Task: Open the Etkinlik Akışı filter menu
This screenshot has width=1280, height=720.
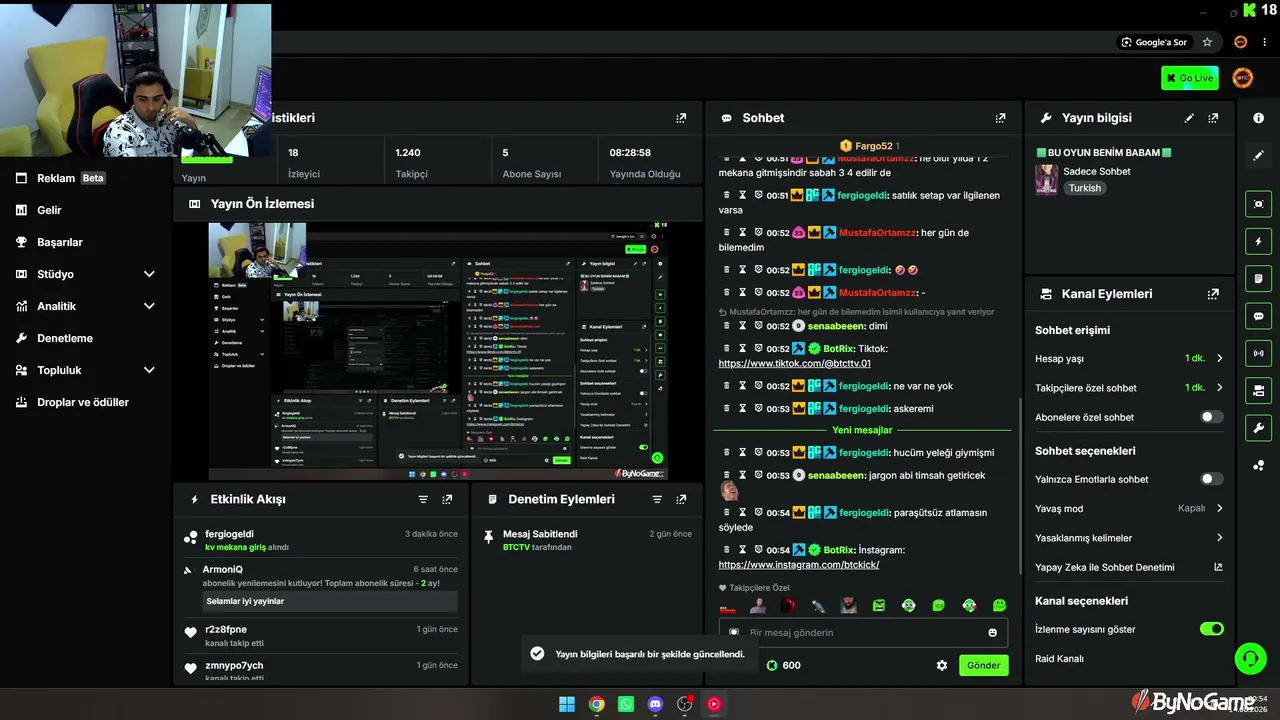Action: tap(423, 499)
